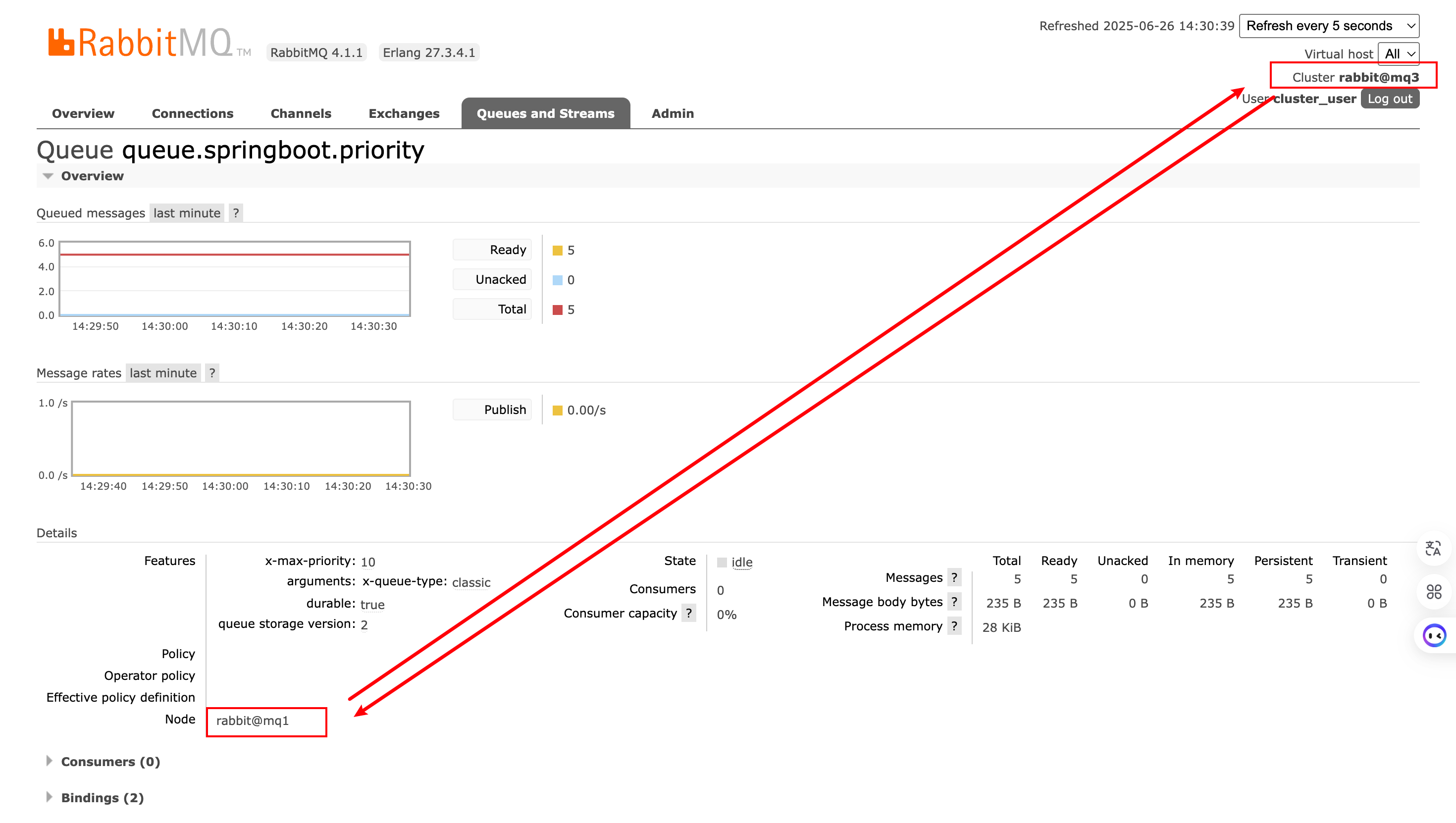Click the blue Unacked color swatch

557,280
